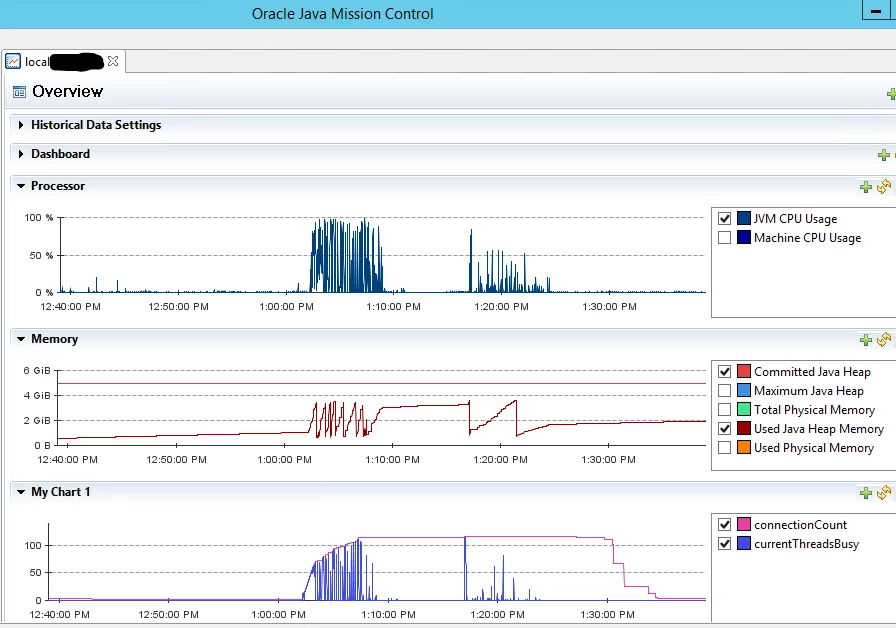The width and height of the screenshot is (896, 628).
Task: Click Machine CPU Usage color swatch
Action: (x=743, y=237)
